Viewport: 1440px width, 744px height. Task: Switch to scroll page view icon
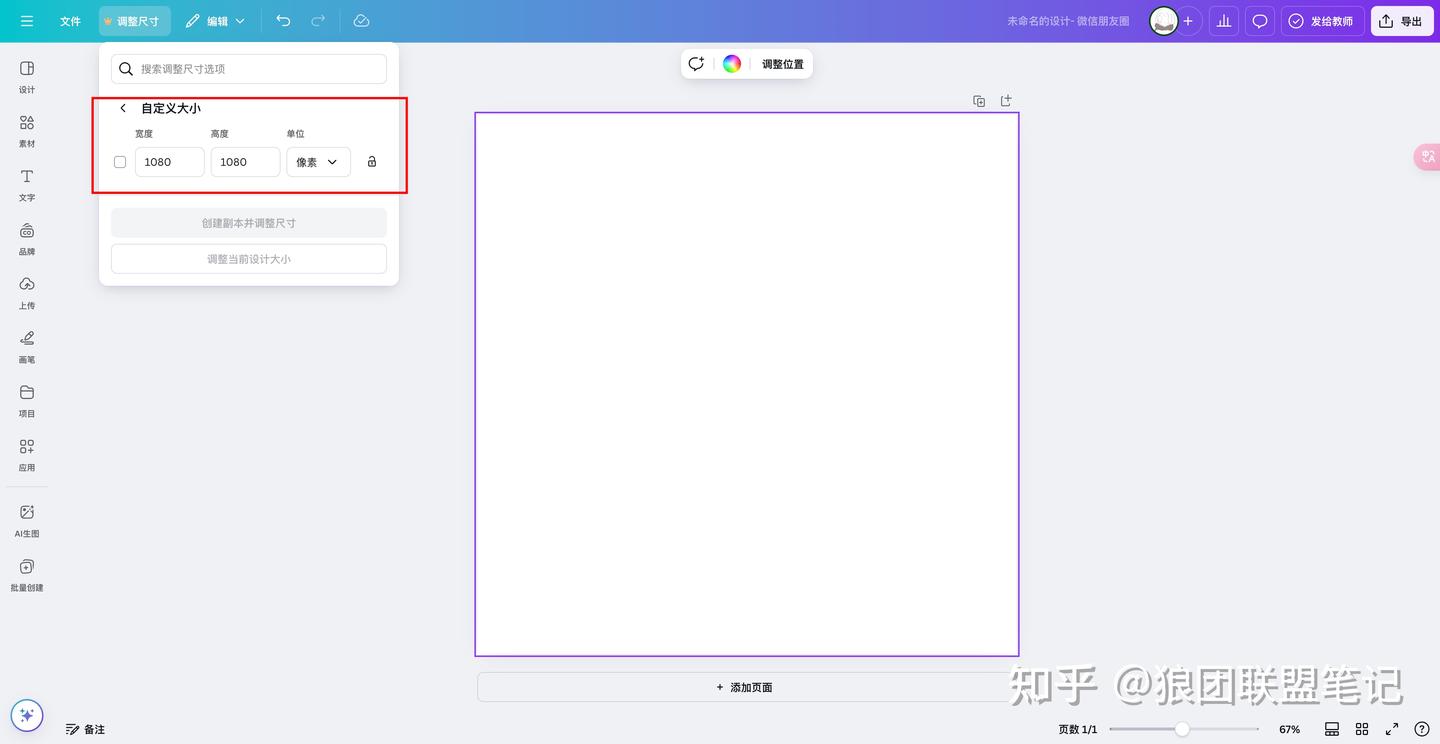tap(1332, 729)
